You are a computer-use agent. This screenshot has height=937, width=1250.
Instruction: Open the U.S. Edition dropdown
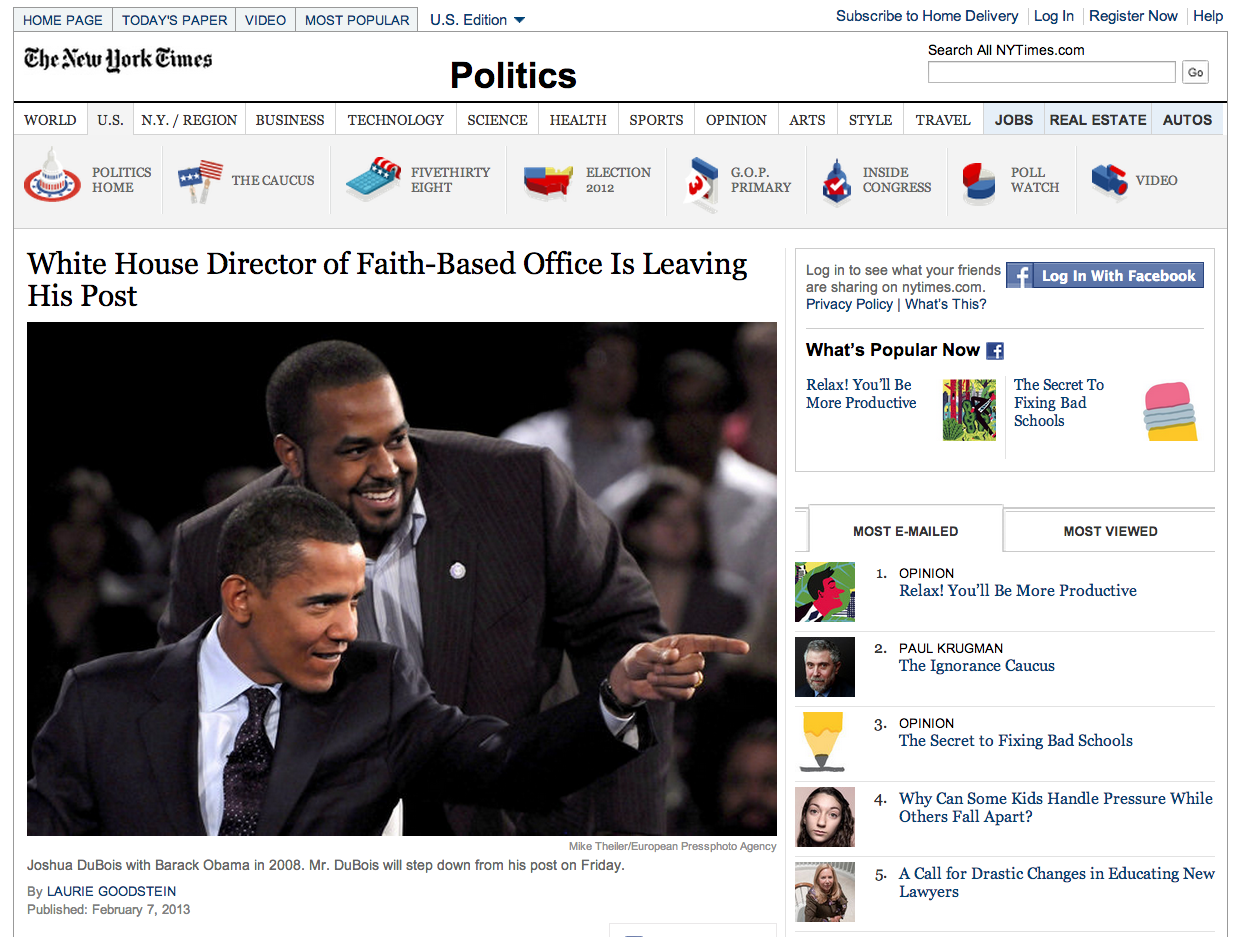pos(477,20)
